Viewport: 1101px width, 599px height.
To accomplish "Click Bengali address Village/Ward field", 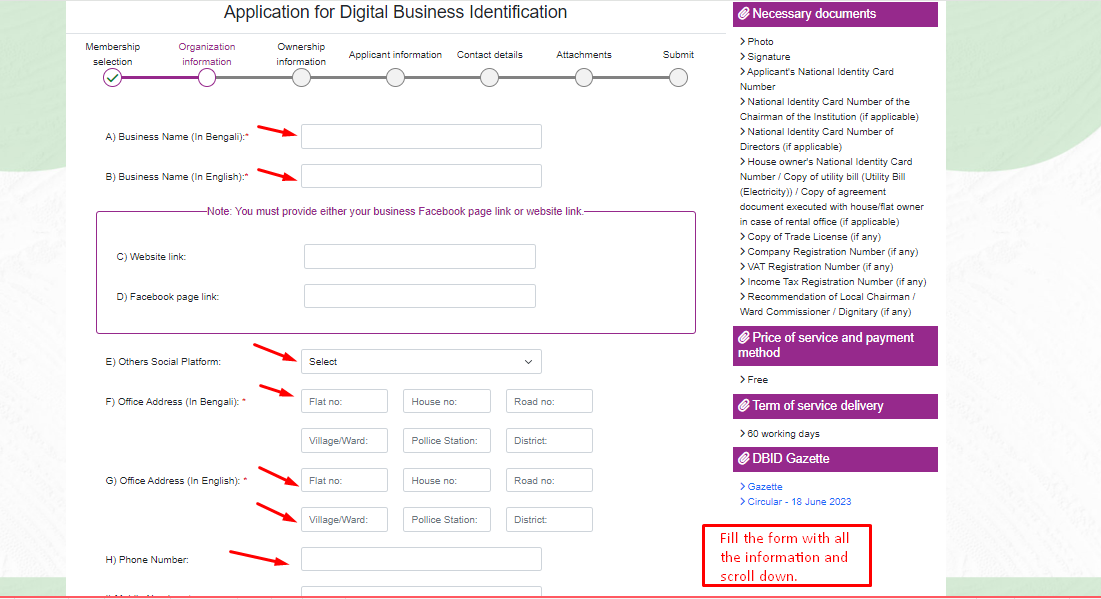I will click(344, 440).
